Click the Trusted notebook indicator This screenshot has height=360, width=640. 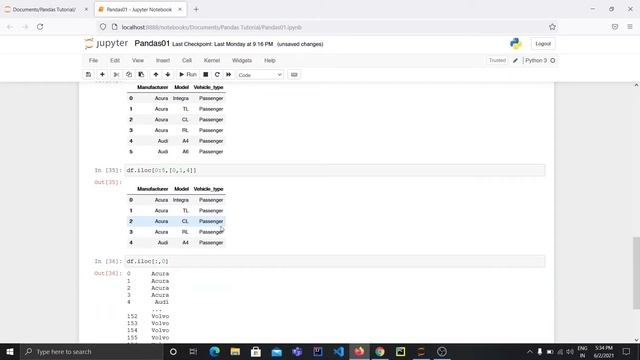point(497,60)
